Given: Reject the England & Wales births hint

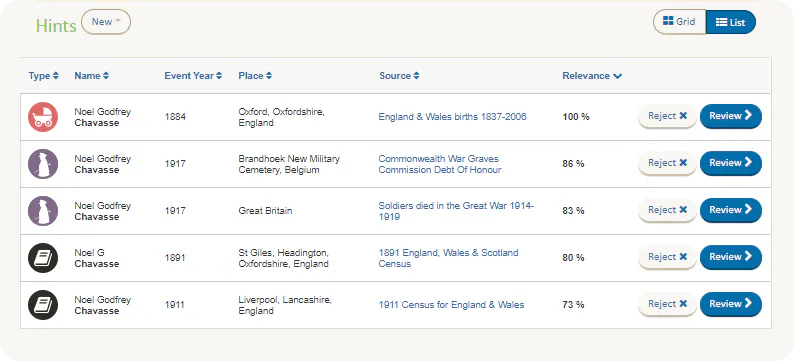Looking at the screenshot, I should point(667,116).
